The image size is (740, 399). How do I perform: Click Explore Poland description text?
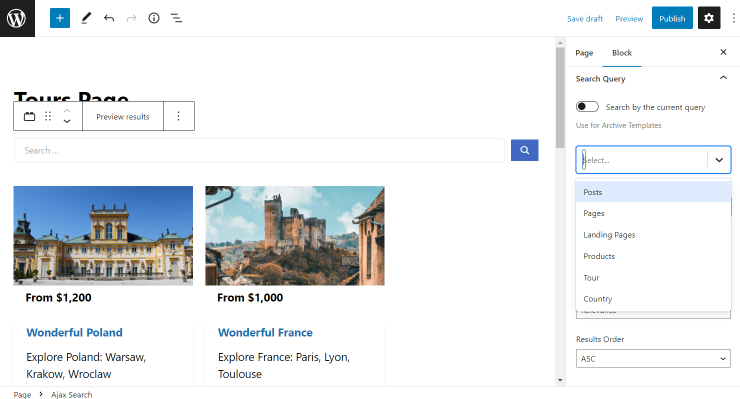point(86,365)
